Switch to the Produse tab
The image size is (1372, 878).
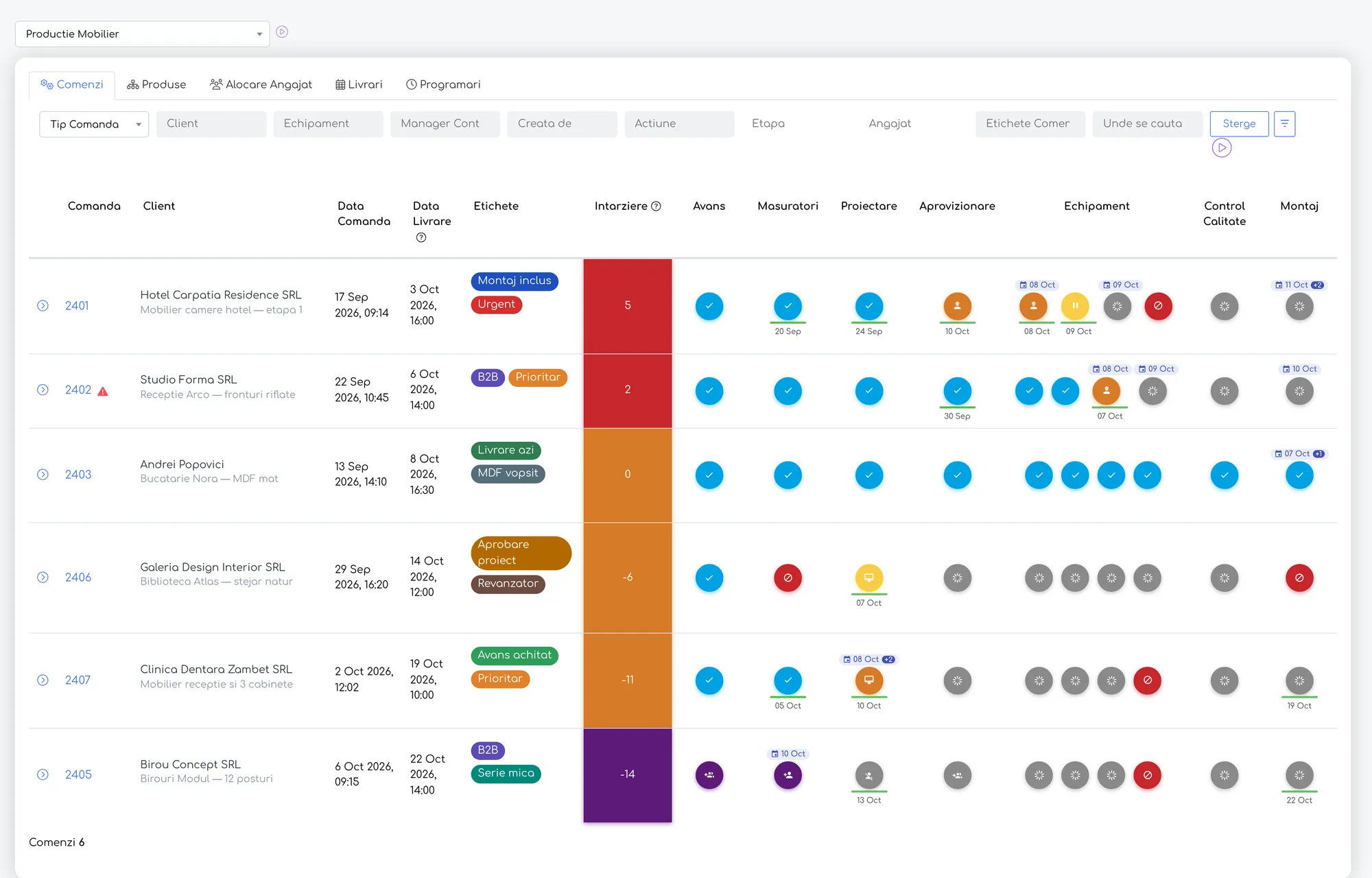pyautogui.click(x=156, y=84)
